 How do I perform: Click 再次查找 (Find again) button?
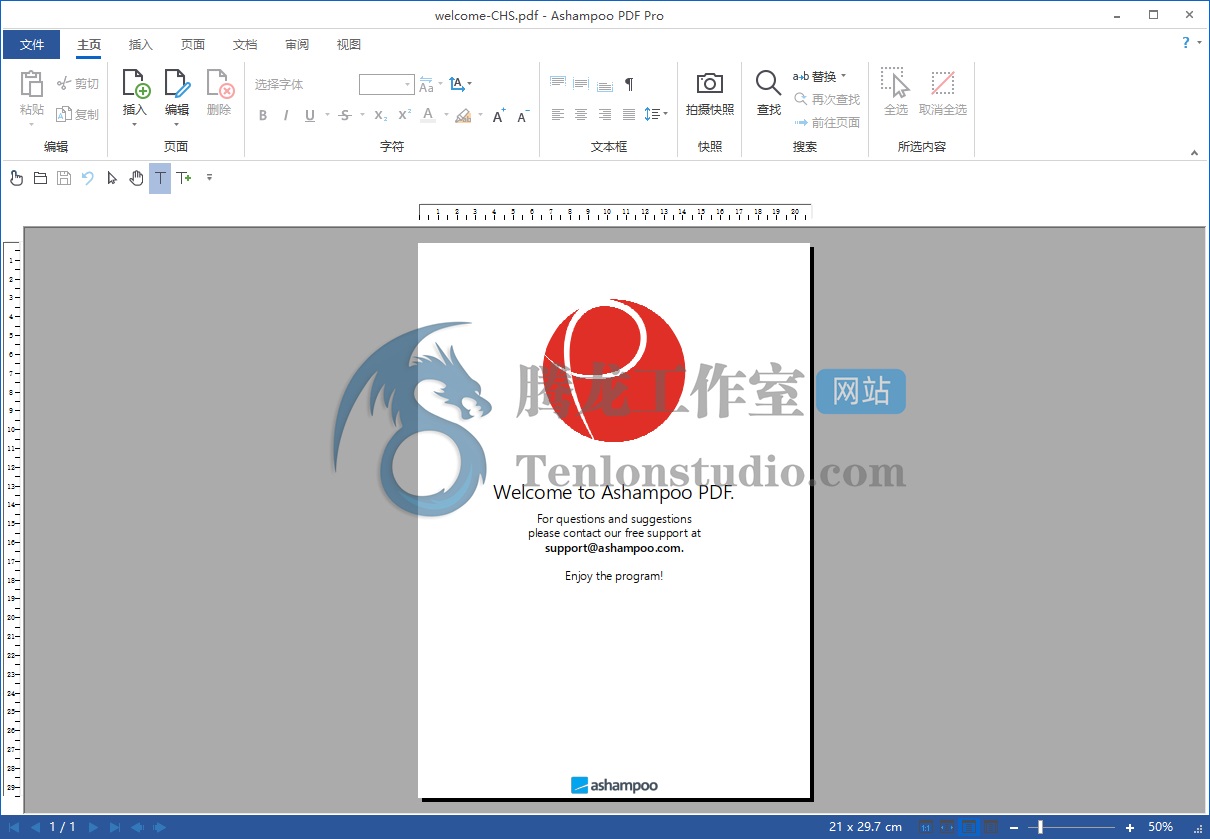coord(827,99)
